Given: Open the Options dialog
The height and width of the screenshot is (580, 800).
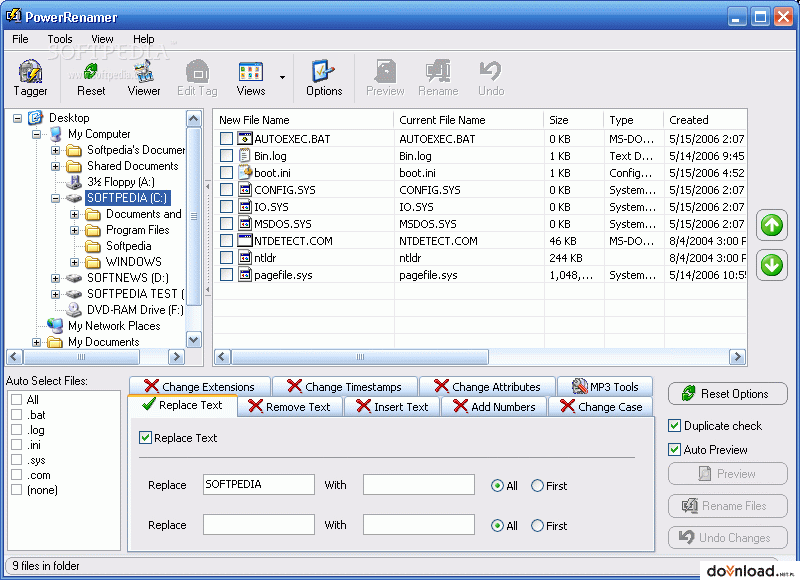Looking at the screenshot, I should [324, 78].
